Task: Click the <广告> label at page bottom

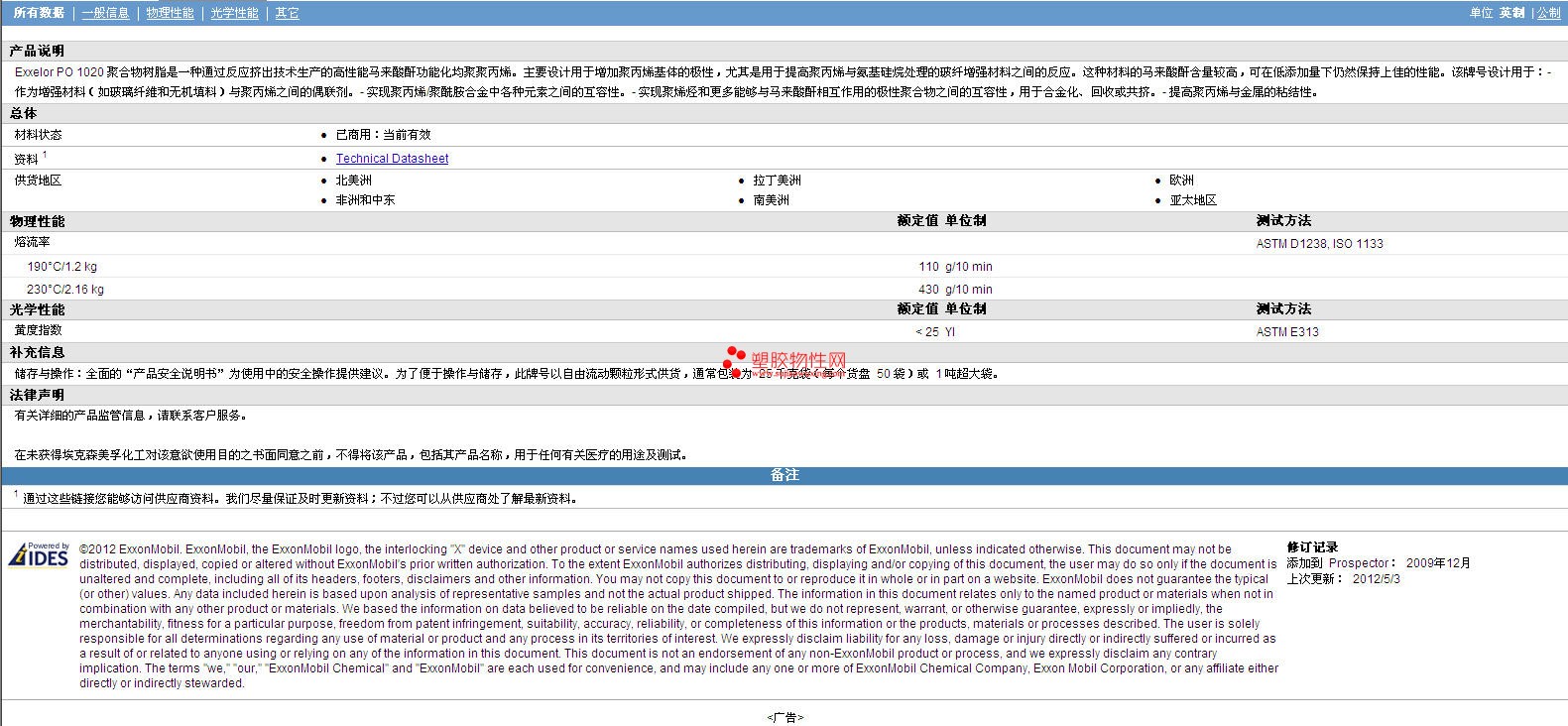Action: coord(784,717)
